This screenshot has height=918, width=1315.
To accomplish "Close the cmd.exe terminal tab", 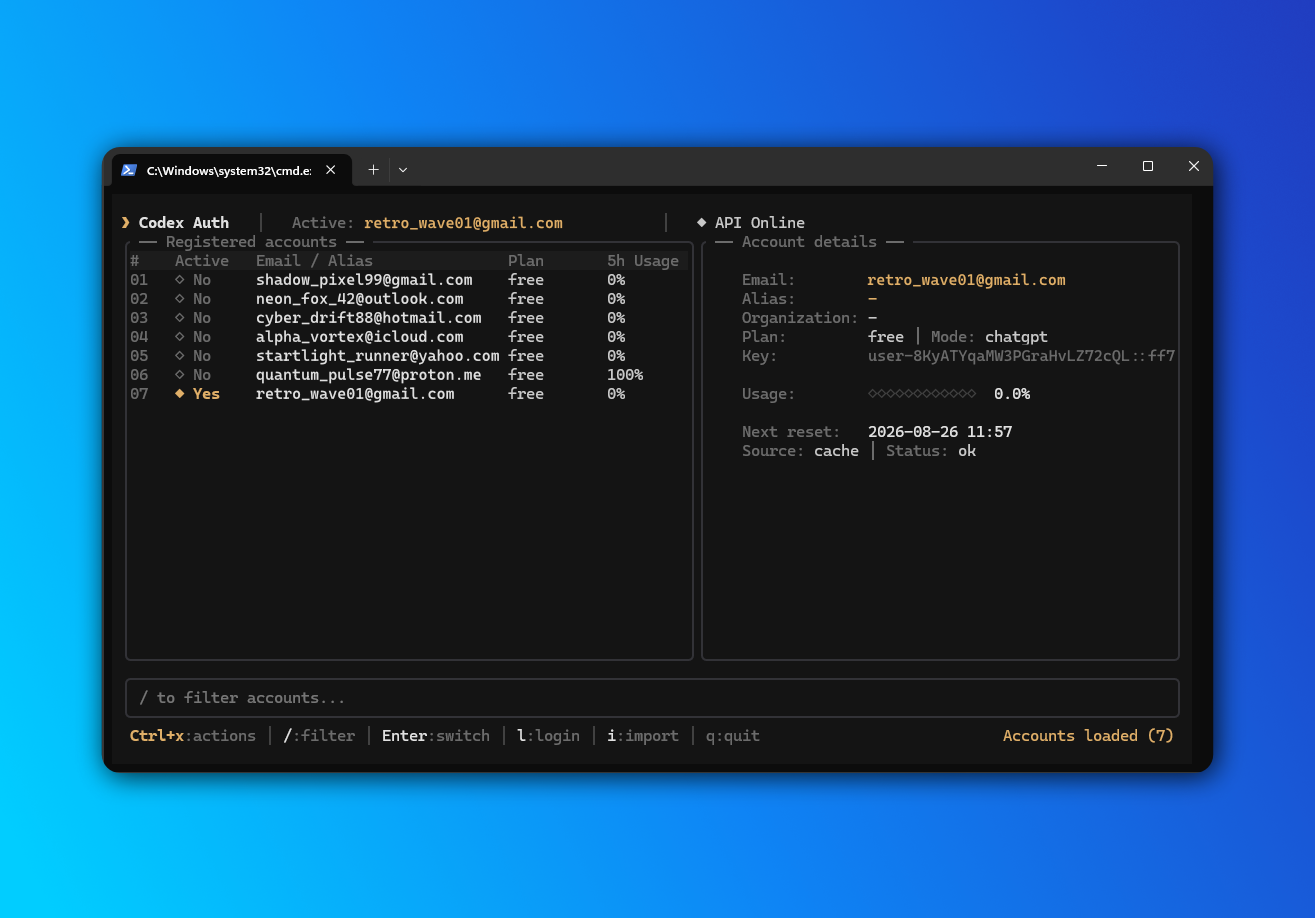I will 331,170.
